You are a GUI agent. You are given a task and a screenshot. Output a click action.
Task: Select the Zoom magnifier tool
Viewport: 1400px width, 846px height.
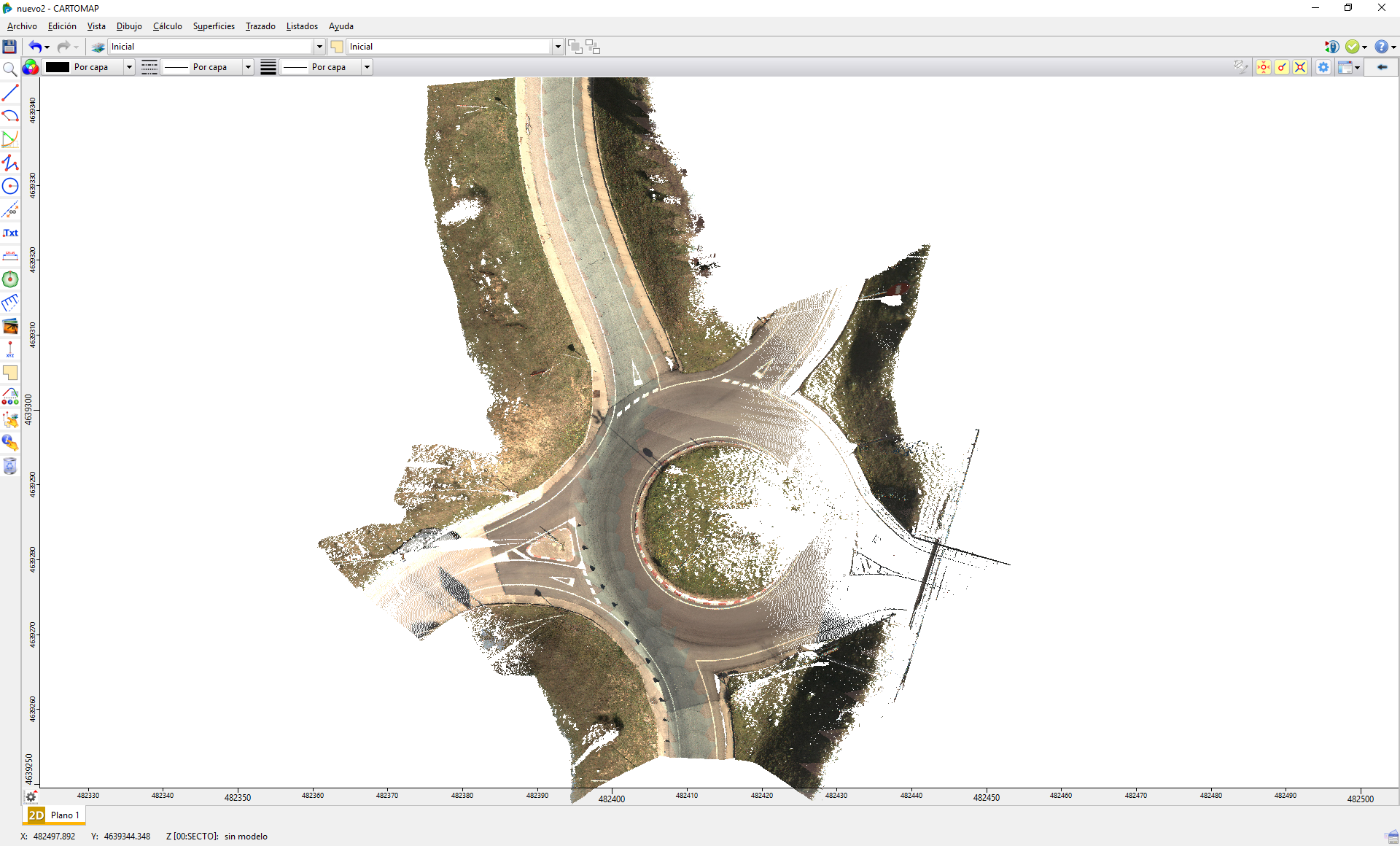(x=10, y=69)
